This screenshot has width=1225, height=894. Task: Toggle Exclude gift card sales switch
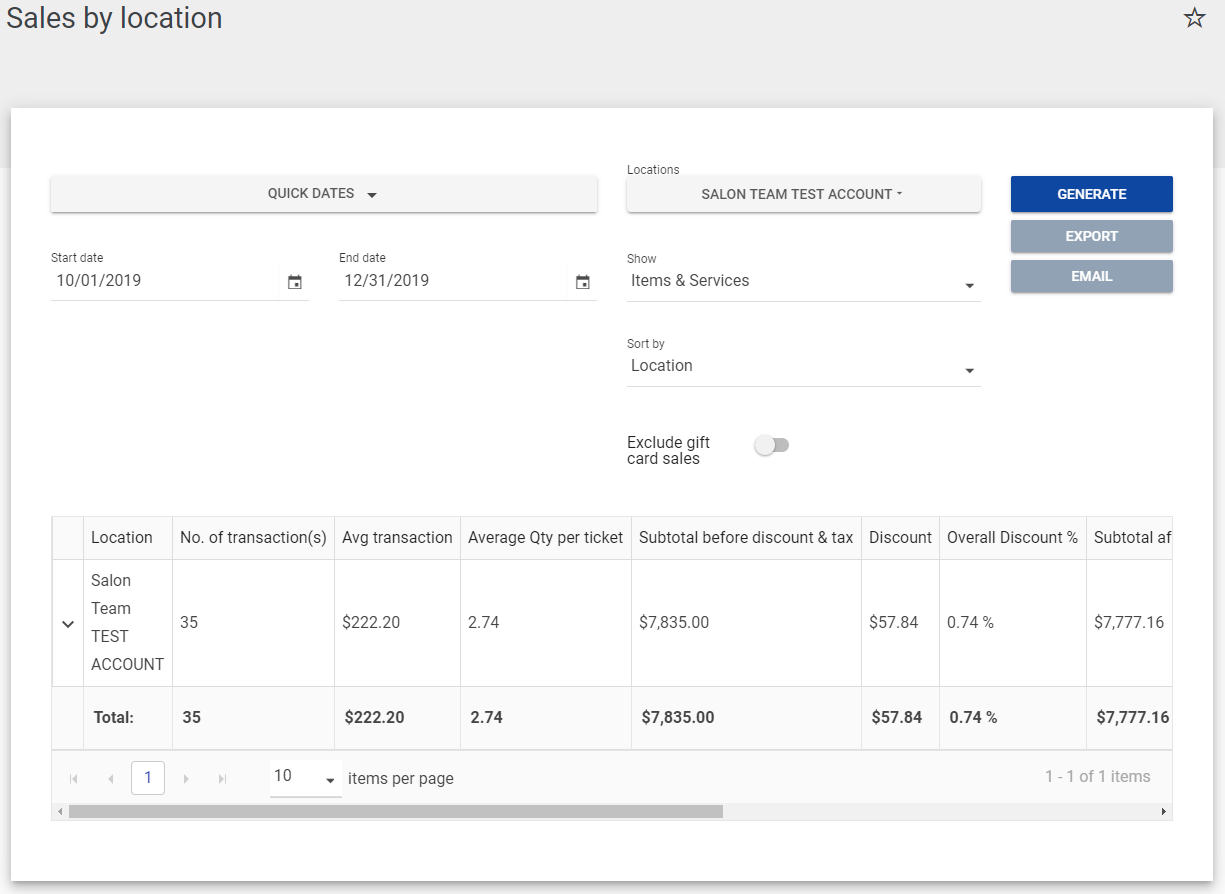coord(771,445)
